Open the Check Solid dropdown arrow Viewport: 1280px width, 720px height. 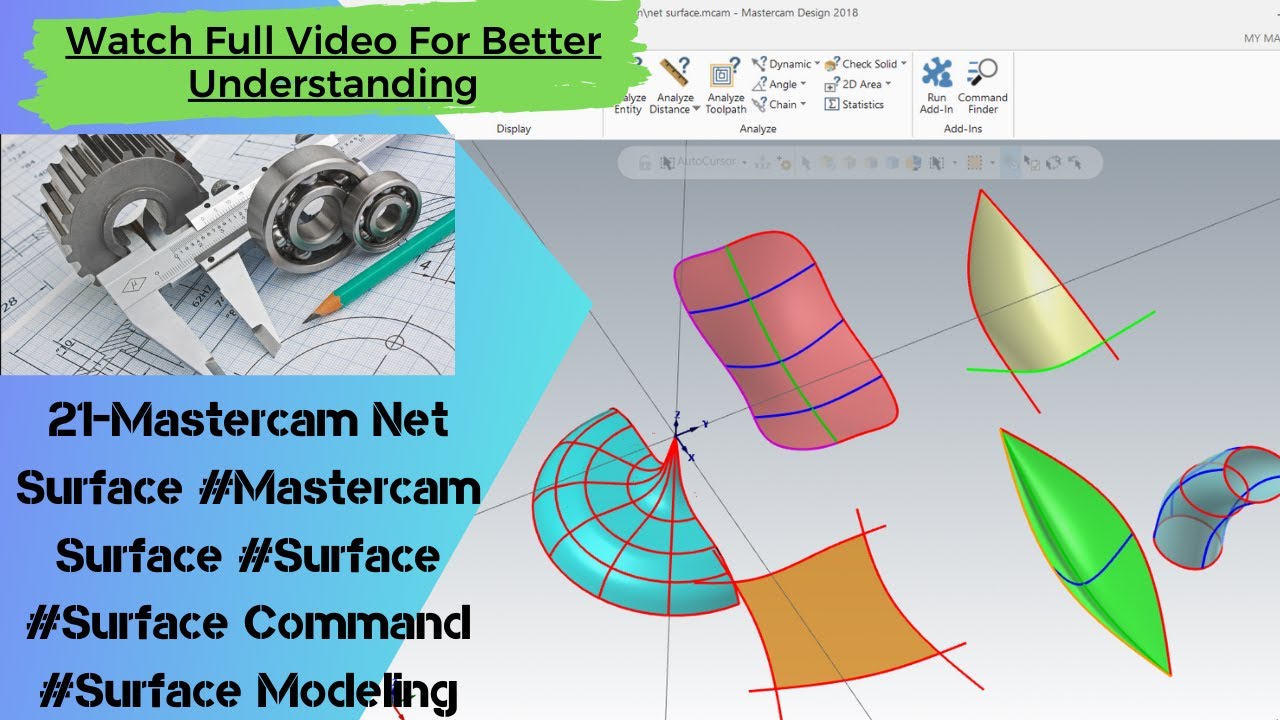(903, 64)
